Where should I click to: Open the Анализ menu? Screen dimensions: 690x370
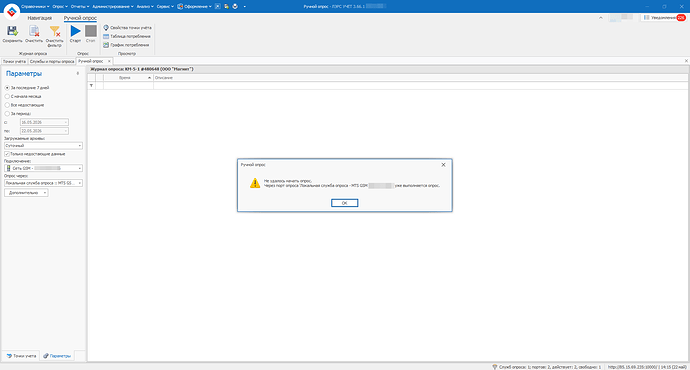tap(145, 7)
